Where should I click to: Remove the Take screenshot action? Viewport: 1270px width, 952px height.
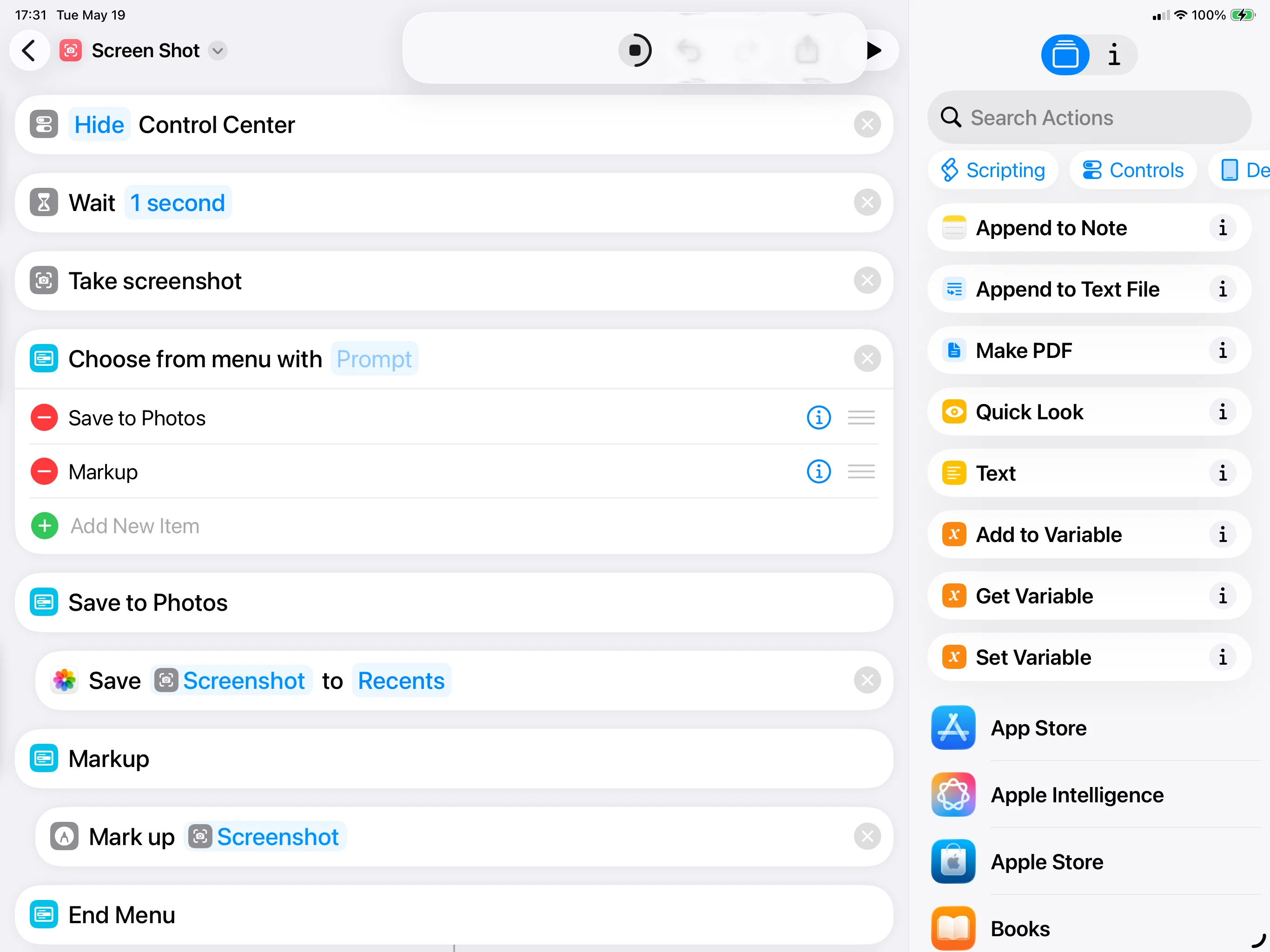pos(867,281)
